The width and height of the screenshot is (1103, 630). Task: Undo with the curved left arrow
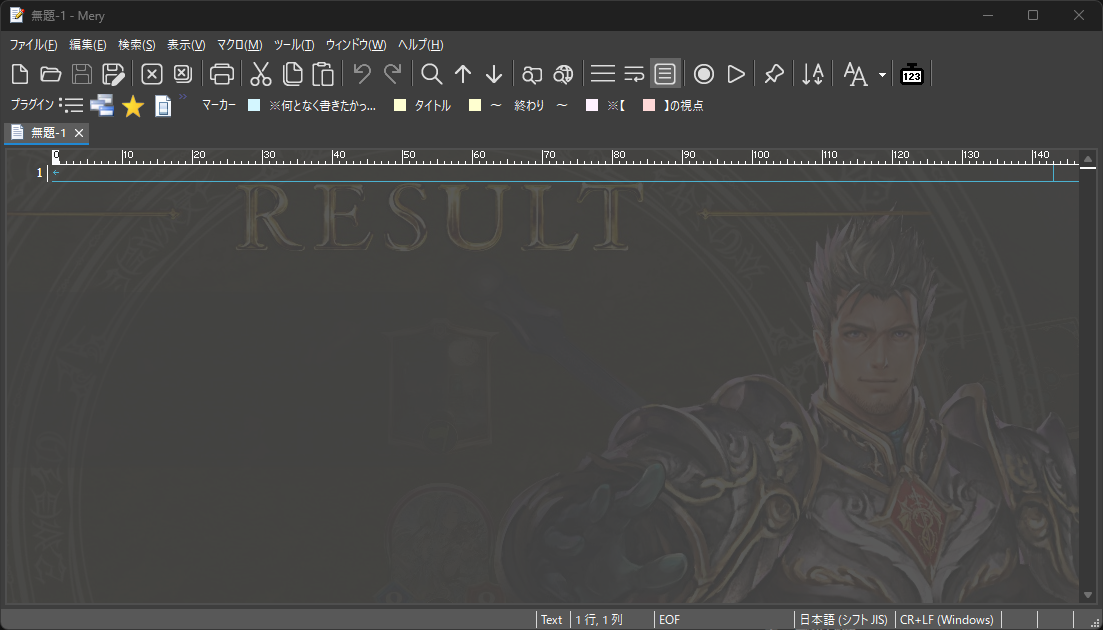click(x=362, y=73)
